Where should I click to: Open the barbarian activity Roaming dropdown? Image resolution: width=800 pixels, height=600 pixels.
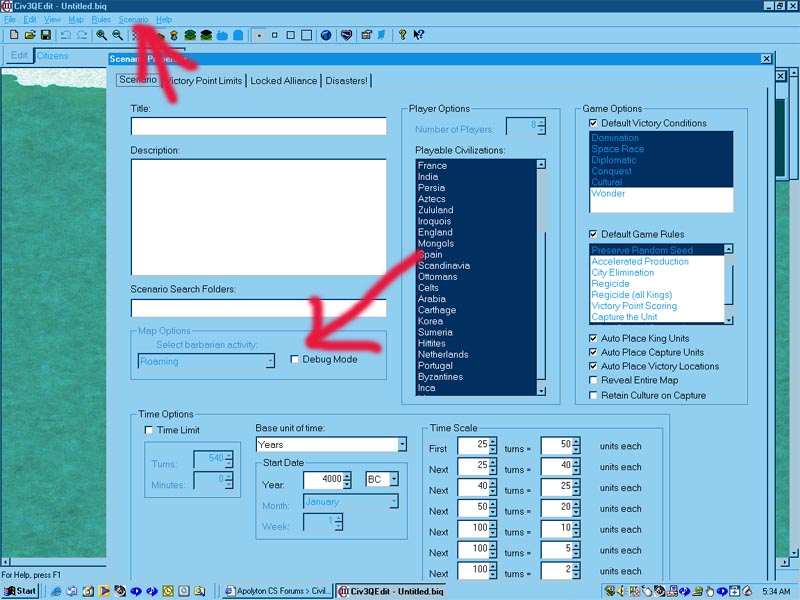tap(269, 362)
